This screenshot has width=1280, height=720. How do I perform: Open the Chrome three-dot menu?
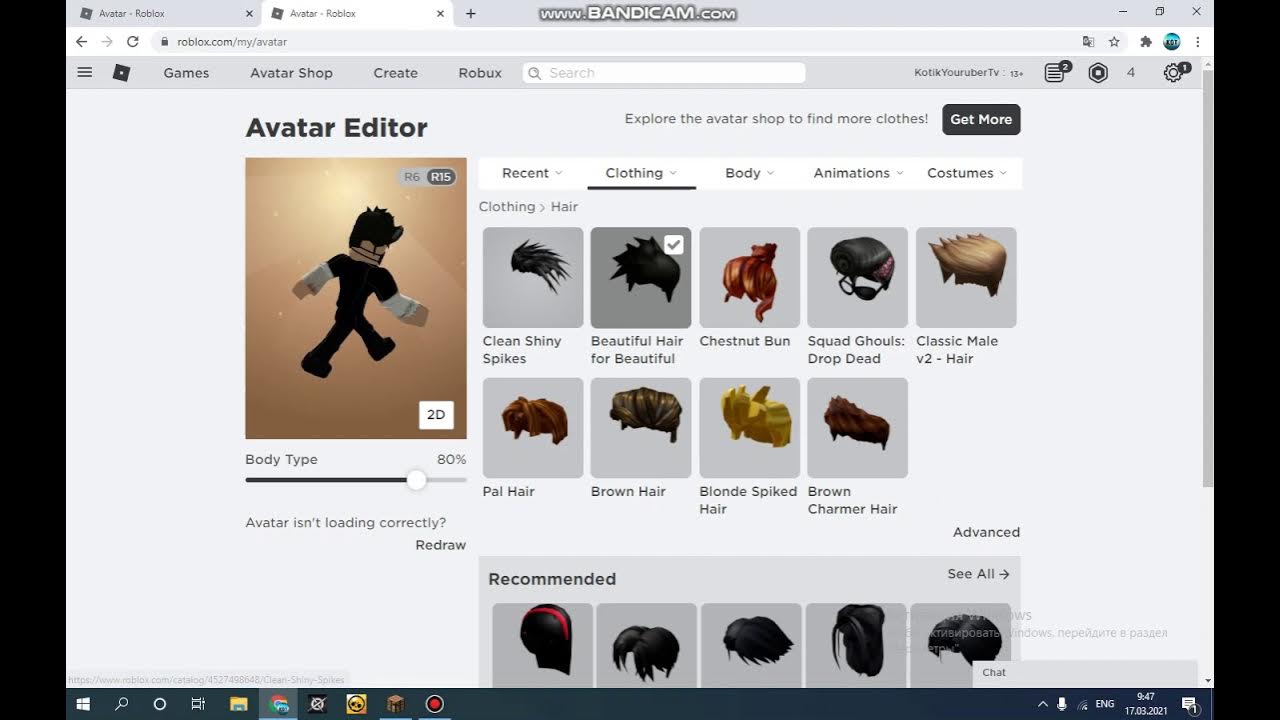(x=1197, y=41)
